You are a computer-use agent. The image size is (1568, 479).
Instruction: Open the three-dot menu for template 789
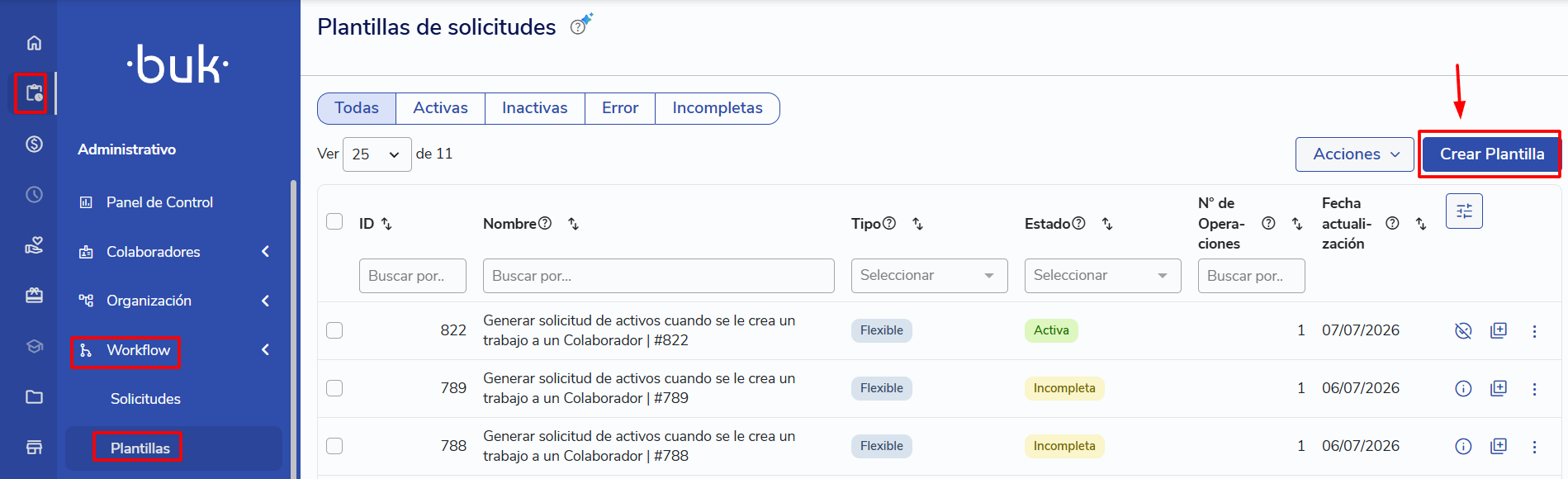pyautogui.click(x=1534, y=389)
